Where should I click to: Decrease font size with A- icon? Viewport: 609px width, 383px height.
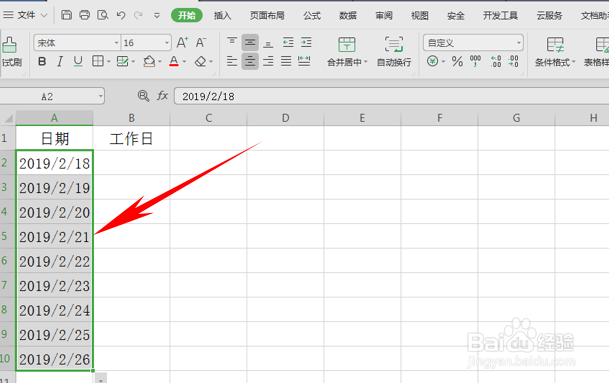click(200, 42)
